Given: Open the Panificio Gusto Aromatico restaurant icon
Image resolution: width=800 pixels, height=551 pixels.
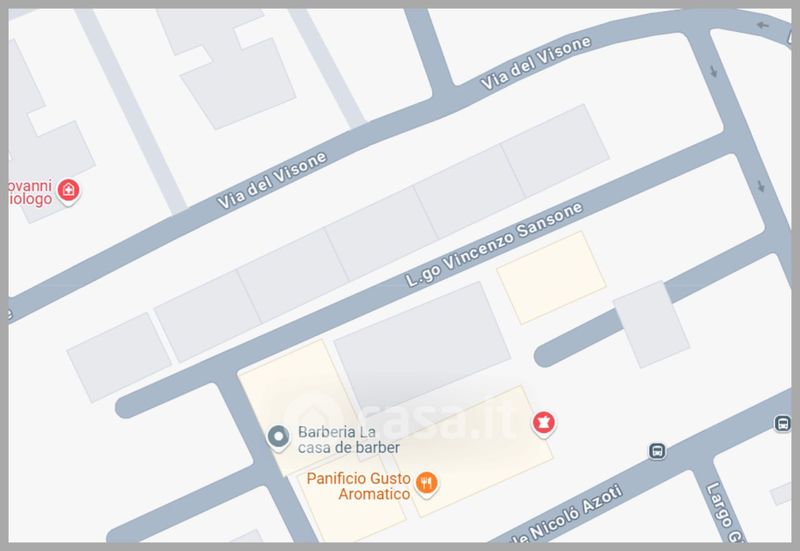Looking at the screenshot, I should point(427,484).
